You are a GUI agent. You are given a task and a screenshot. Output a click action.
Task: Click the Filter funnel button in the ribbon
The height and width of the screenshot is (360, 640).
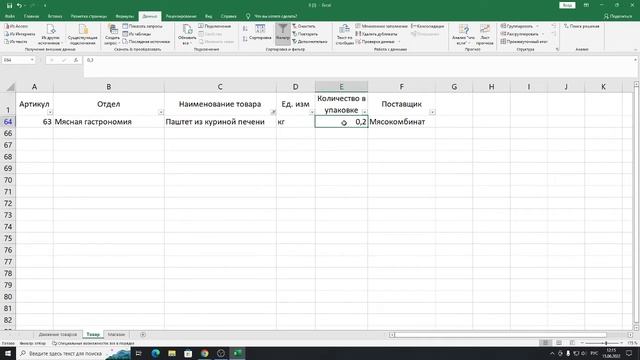point(282,33)
